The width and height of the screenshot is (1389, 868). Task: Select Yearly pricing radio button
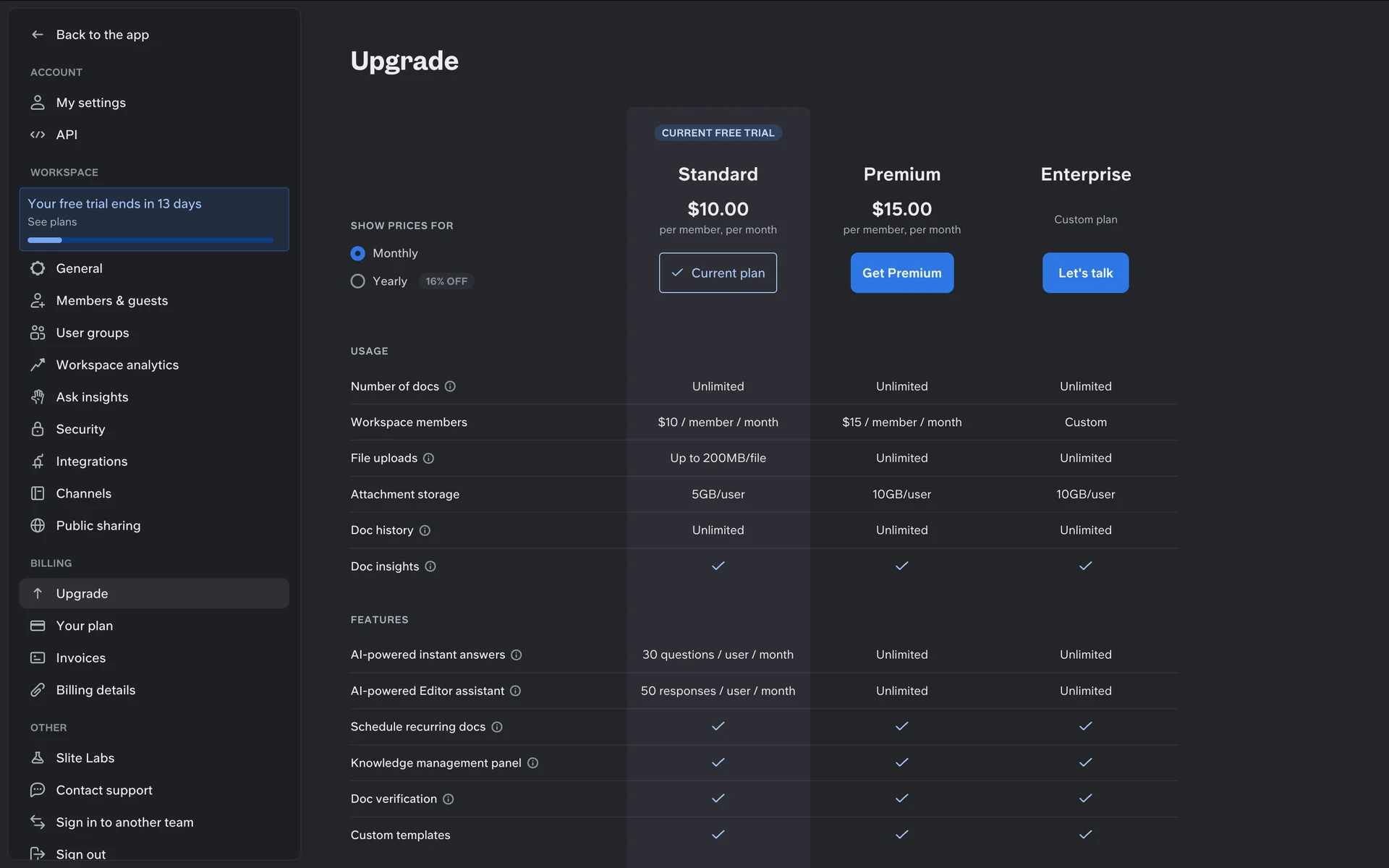point(357,281)
